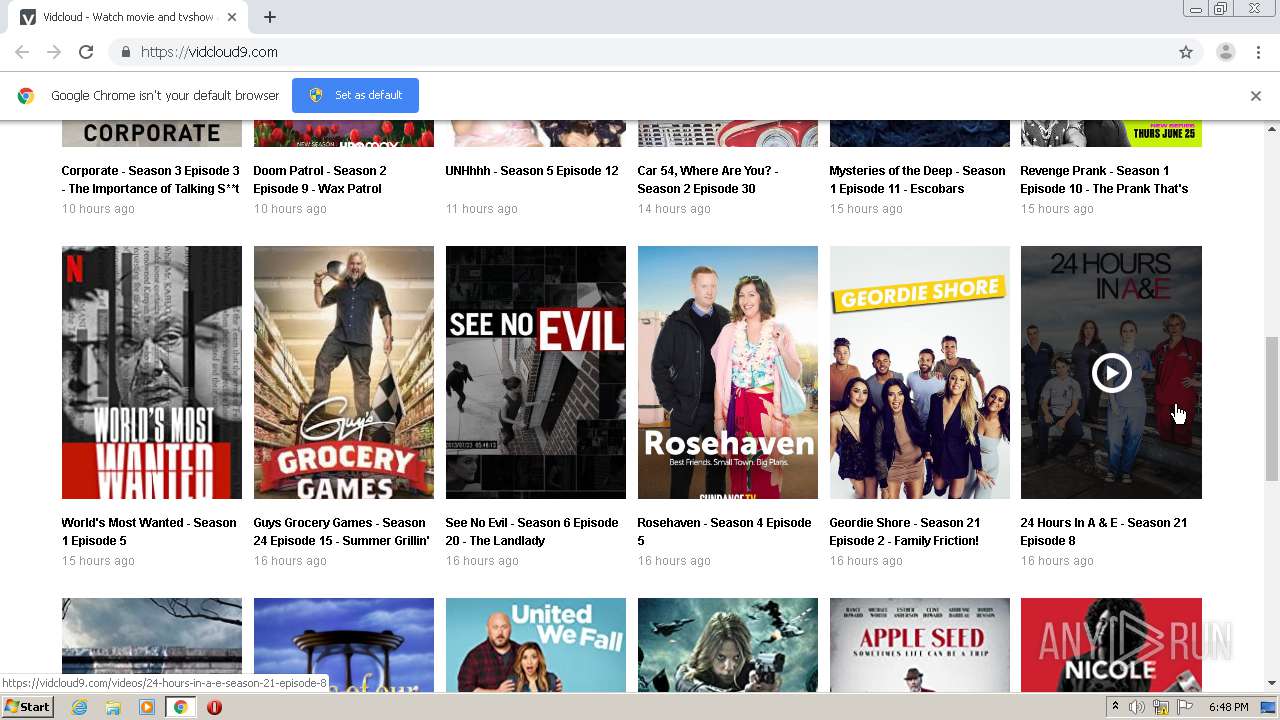Dismiss the default browser notification bar
The image size is (1280, 720).
1256,96
